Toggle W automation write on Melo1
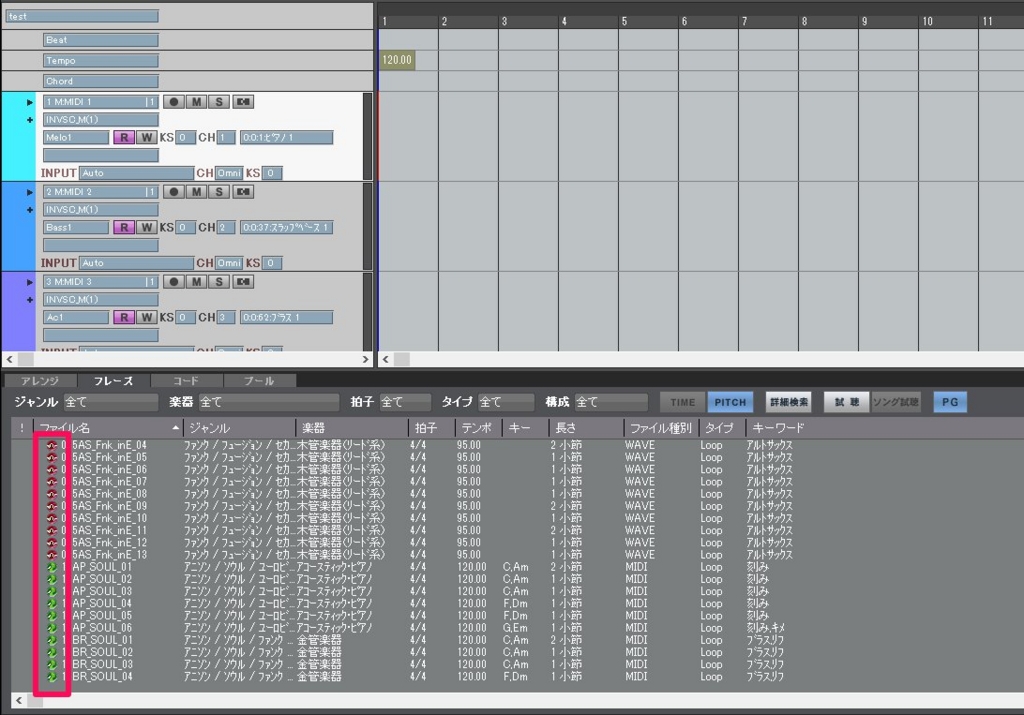 [x=146, y=137]
